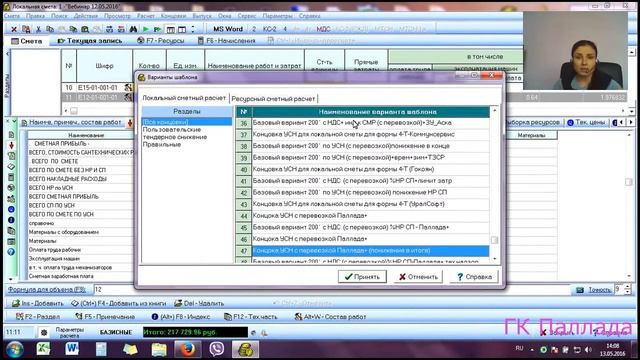Click blue question mark icon in left sidebar

pyautogui.click(x=11, y=252)
